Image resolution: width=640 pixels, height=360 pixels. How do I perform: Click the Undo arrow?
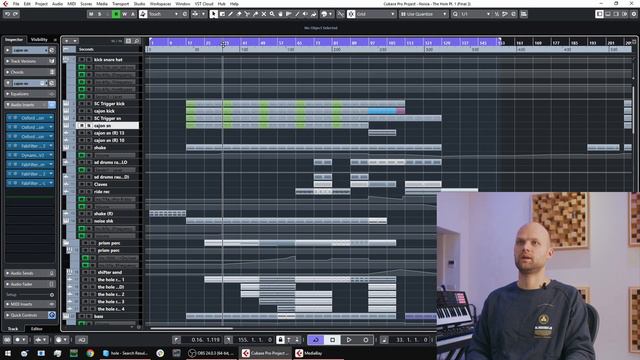point(7,14)
